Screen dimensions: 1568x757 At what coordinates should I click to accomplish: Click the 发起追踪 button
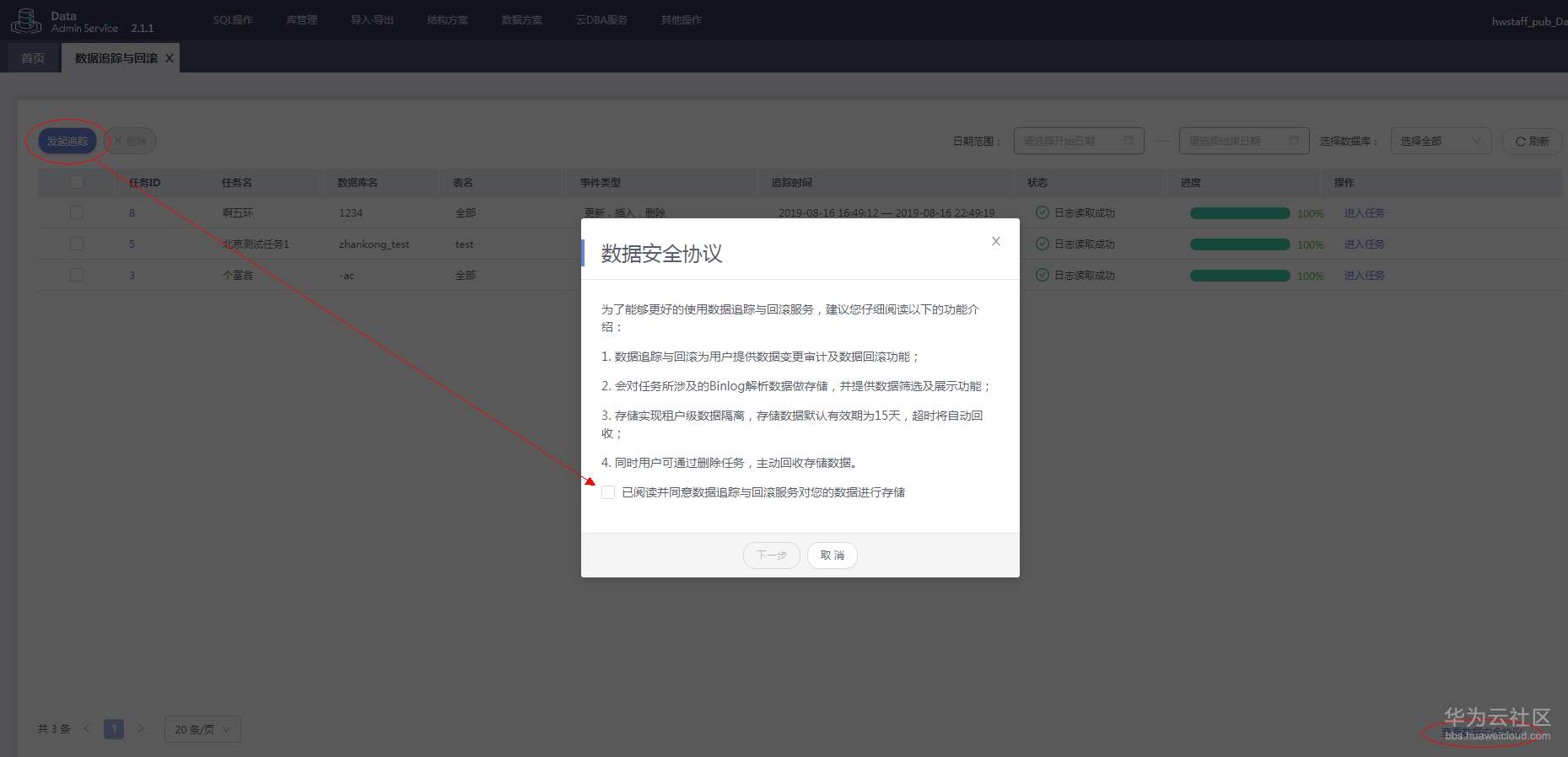67,141
